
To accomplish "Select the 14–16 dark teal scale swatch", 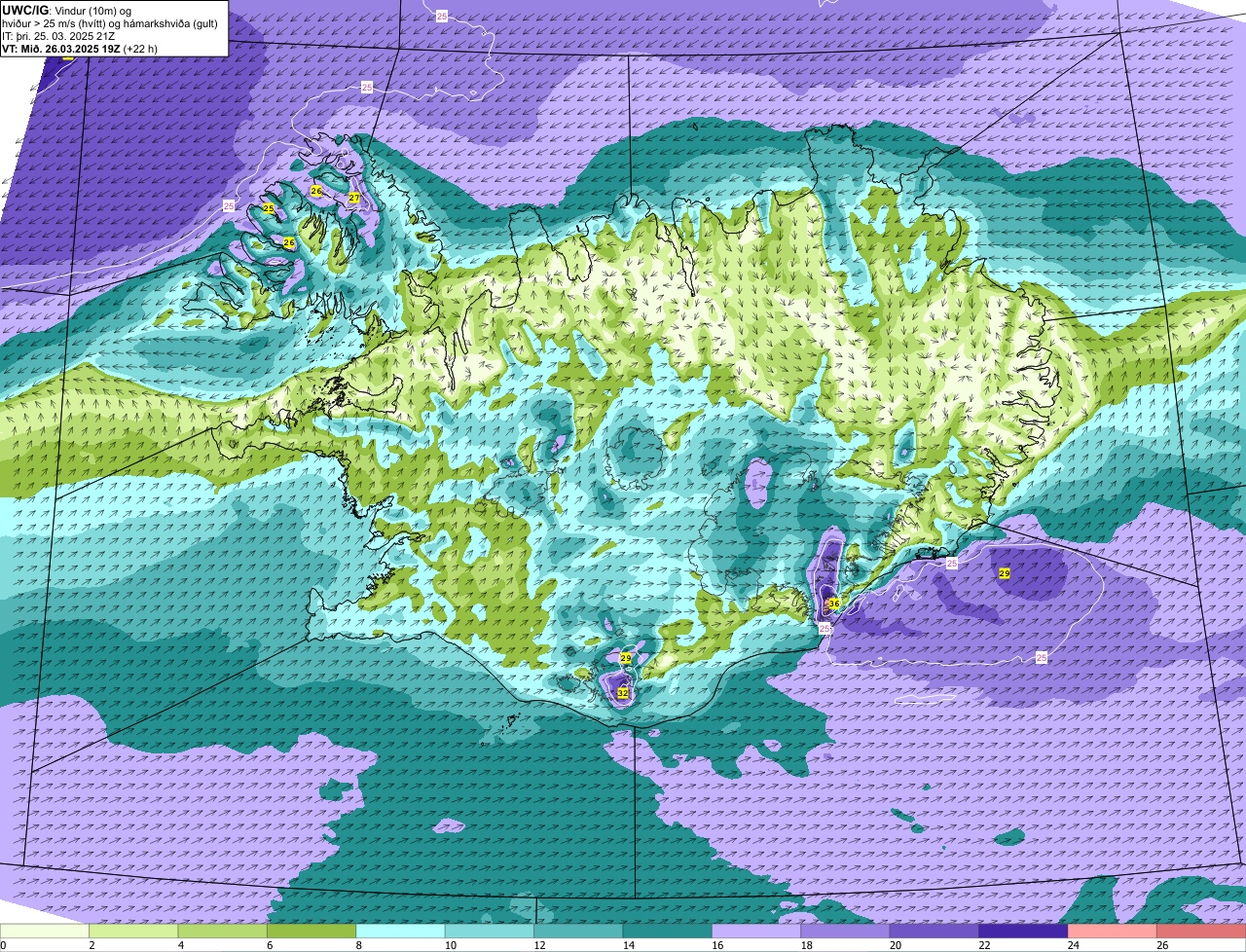I will [668, 931].
